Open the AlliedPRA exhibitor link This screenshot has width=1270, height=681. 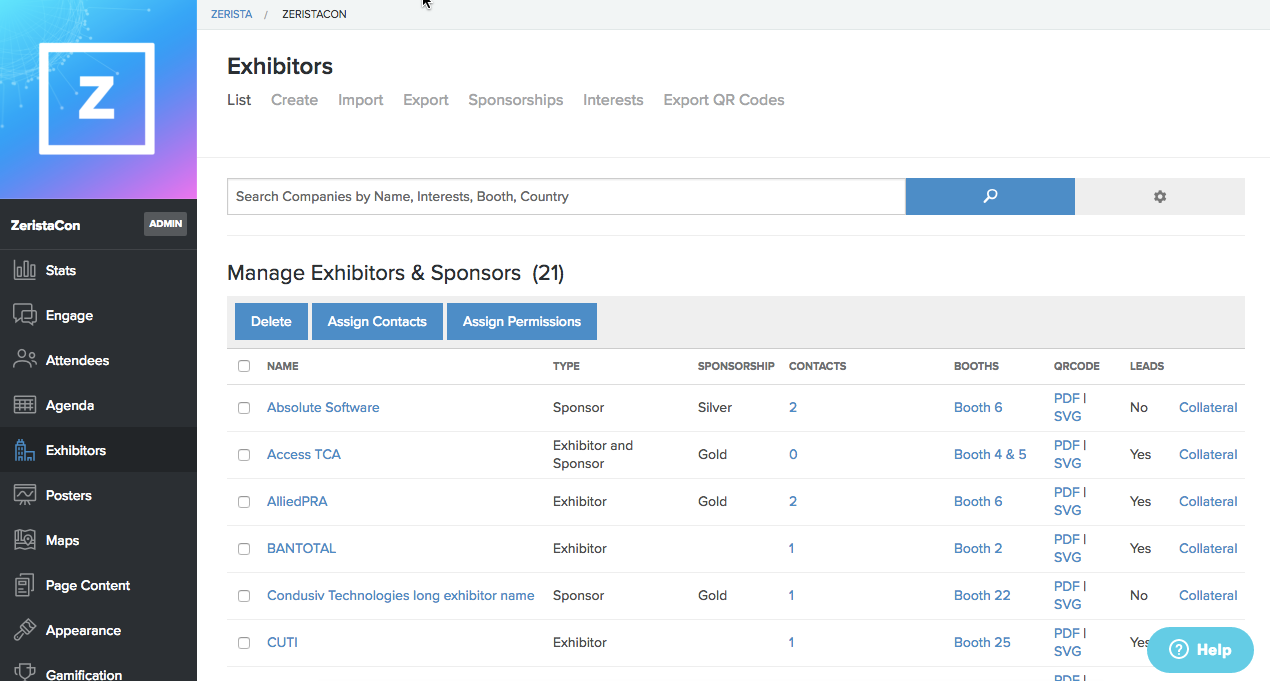tap(297, 501)
